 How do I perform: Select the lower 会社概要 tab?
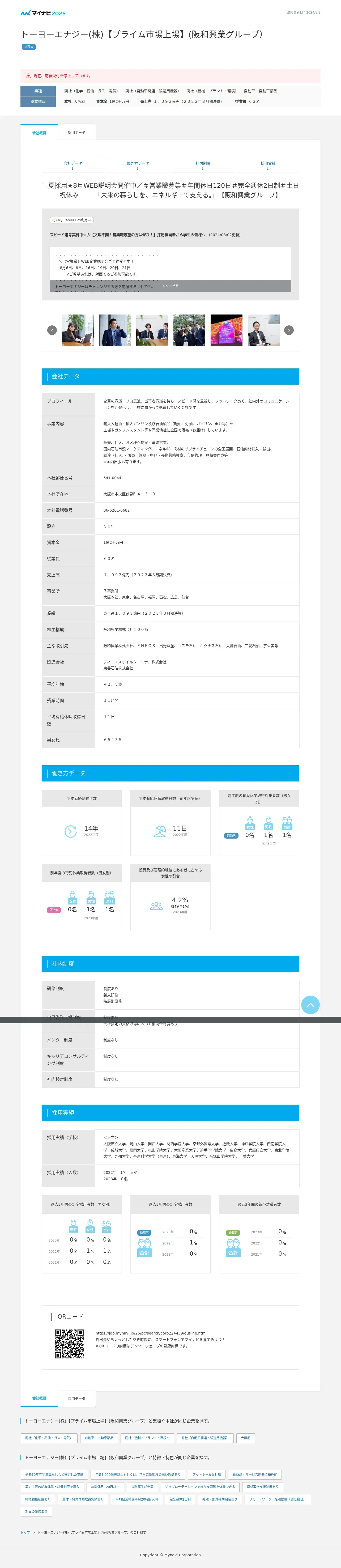pos(39,1398)
